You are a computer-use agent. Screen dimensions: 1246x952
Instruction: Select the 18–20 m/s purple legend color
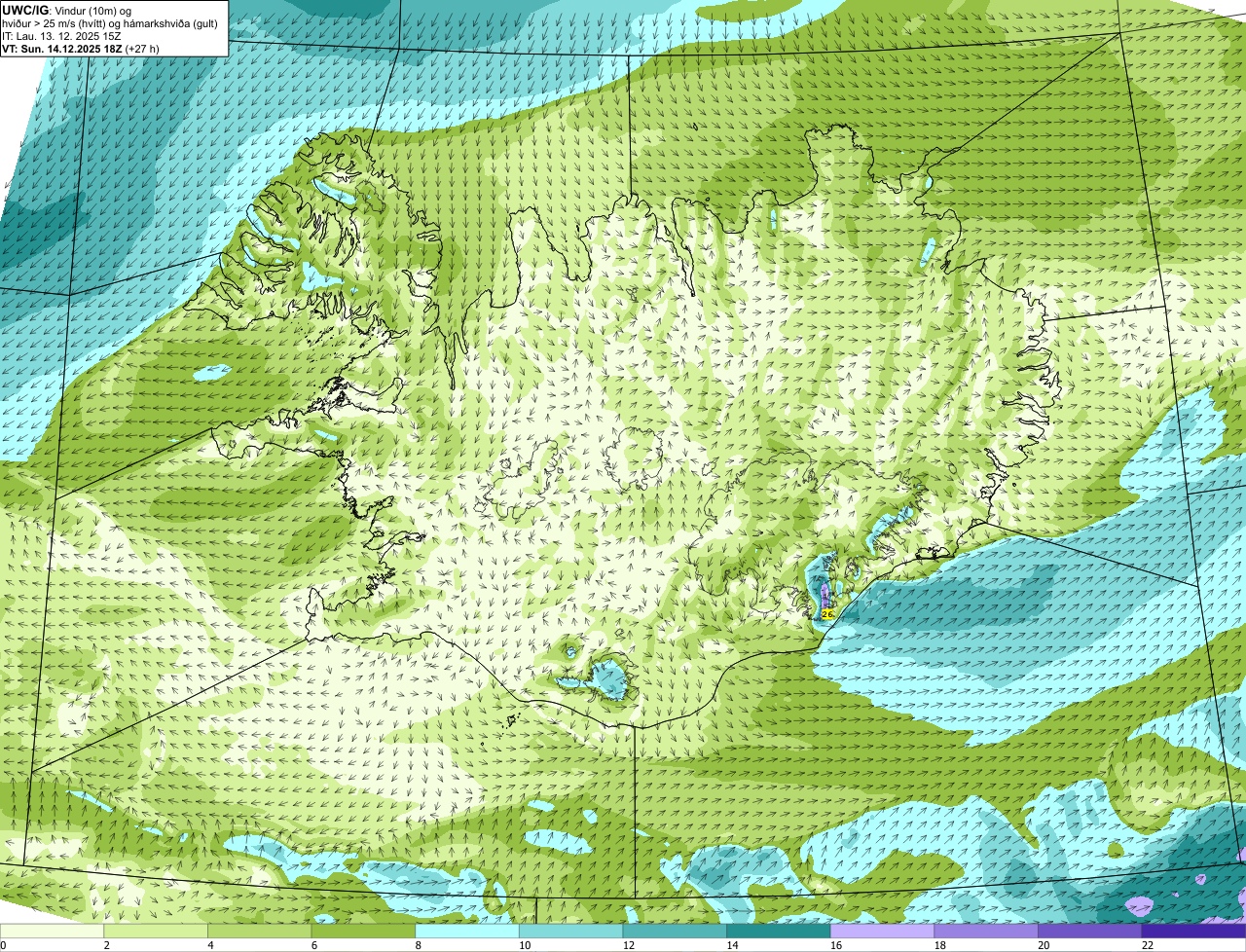point(986,931)
